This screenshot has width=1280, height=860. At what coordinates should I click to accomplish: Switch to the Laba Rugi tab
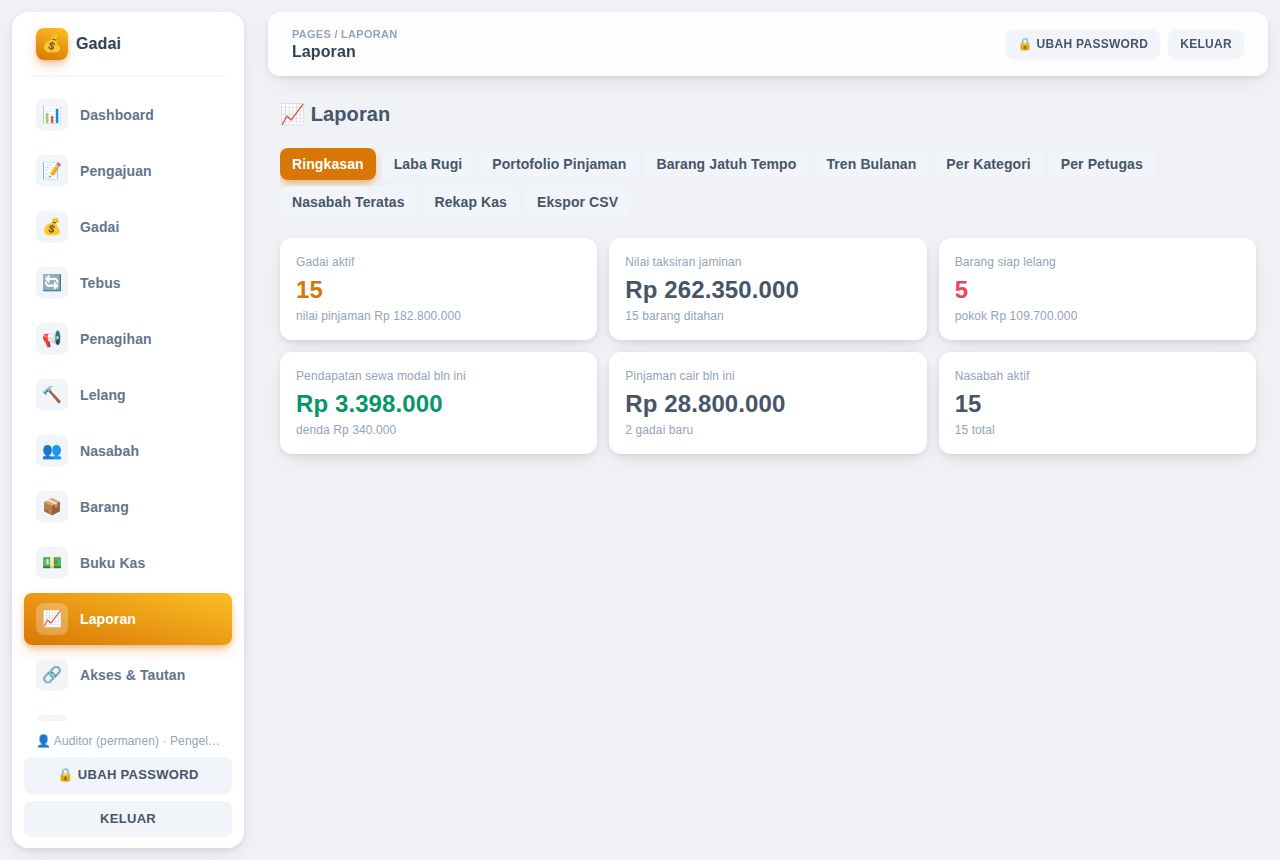428,164
